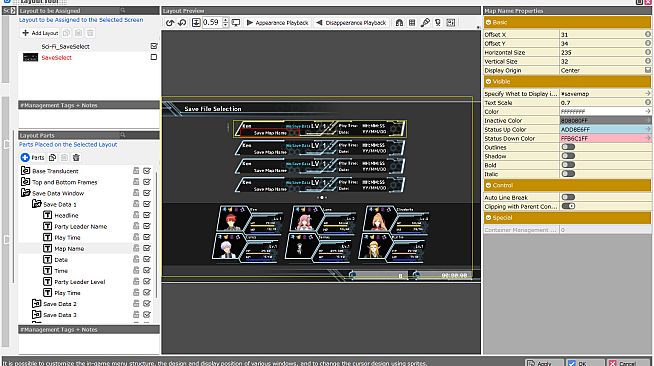Click the copy parts icon next to Parts
The height and width of the screenshot is (366, 654).
[x=53, y=158]
